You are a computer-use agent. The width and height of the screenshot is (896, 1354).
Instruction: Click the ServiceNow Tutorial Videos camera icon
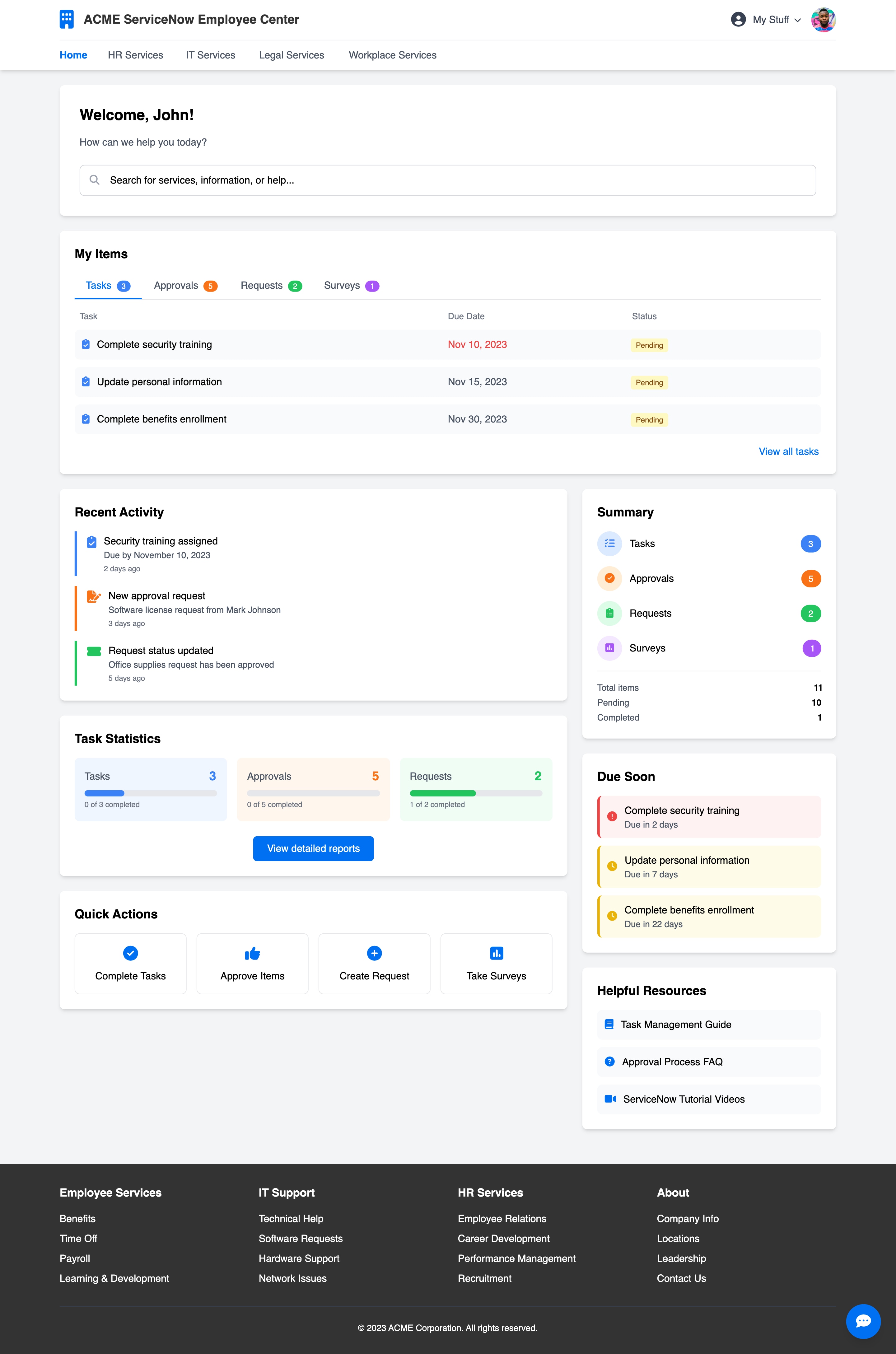click(x=610, y=1099)
